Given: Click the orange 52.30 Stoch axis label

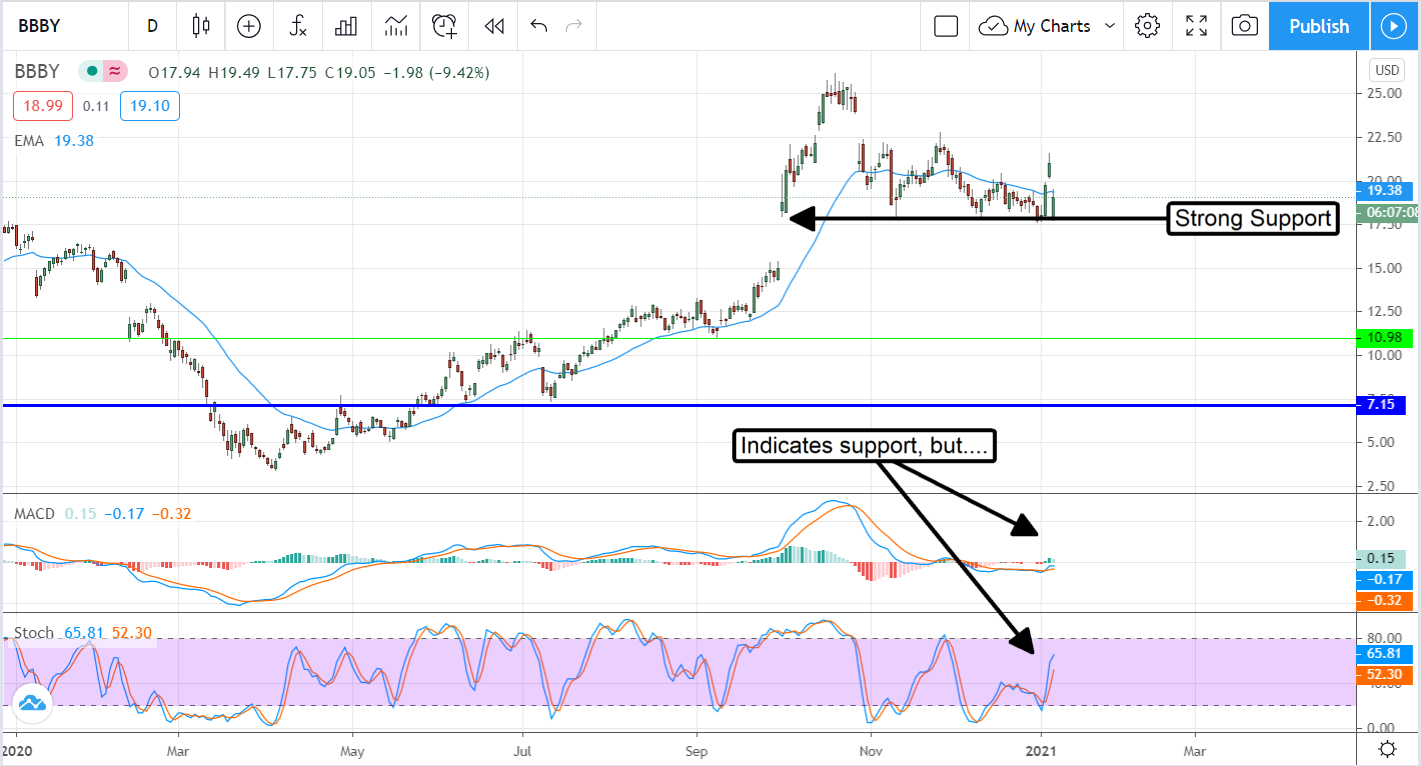Looking at the screenshot, I should click(1385, 674).
